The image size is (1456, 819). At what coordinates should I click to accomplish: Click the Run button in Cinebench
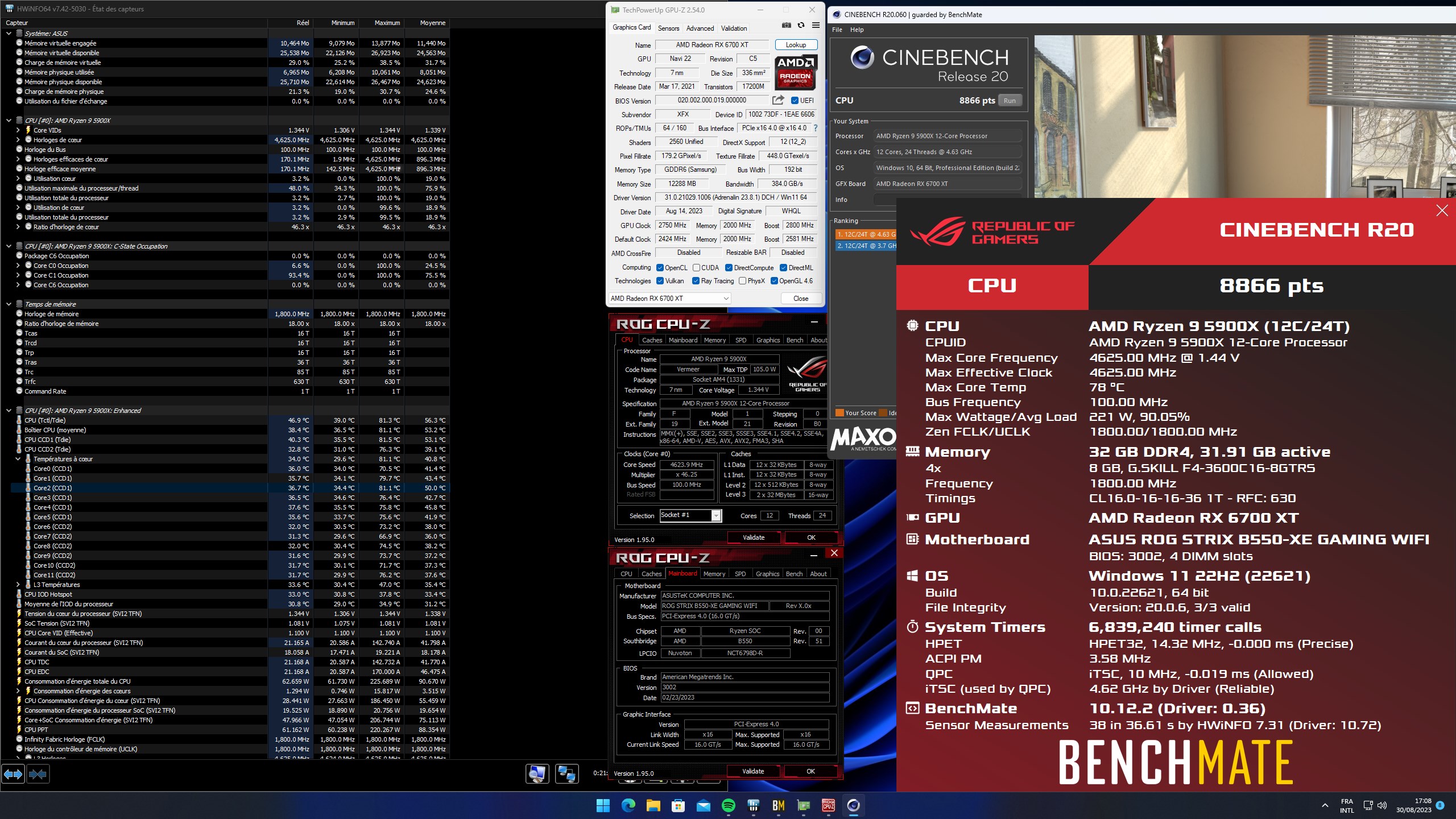(x=1010, y=101)
